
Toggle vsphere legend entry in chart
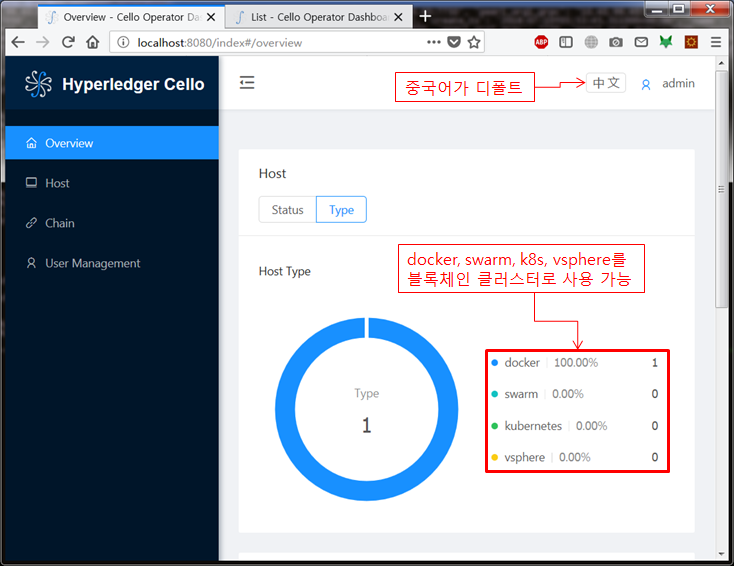click(x=574, y=457)
